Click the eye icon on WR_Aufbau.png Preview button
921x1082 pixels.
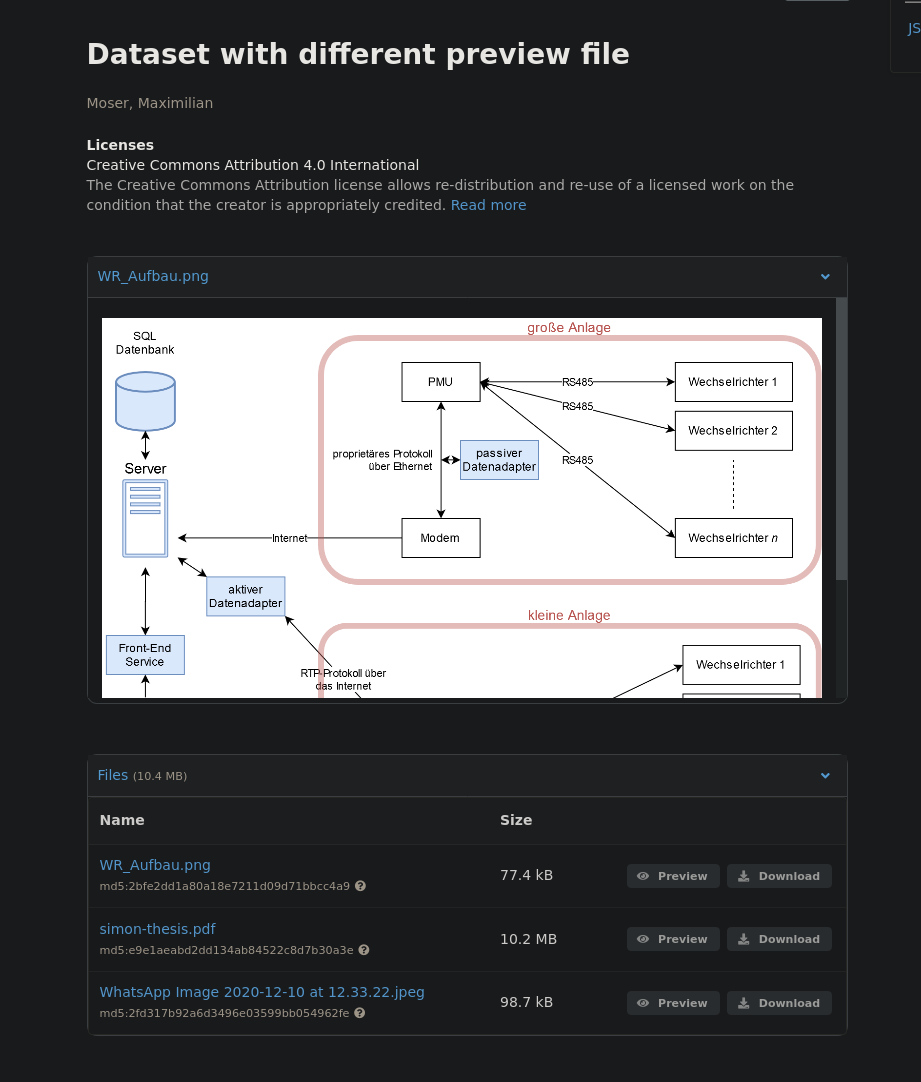pyautogui.click(x=643, y=875)
